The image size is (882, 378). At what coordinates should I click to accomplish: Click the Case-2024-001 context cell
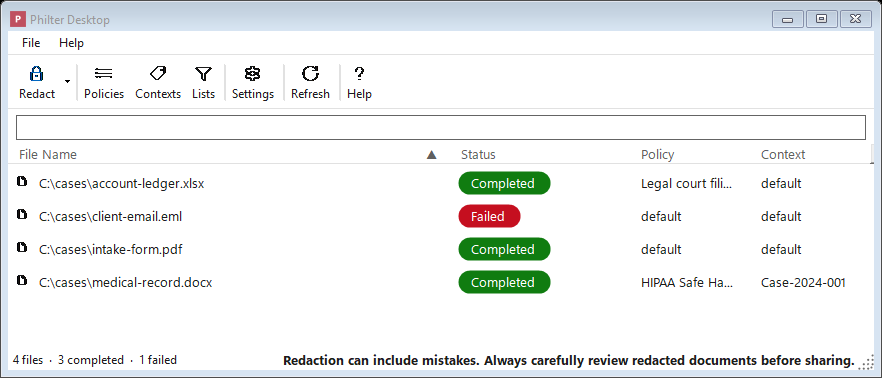tap(803, 282)
